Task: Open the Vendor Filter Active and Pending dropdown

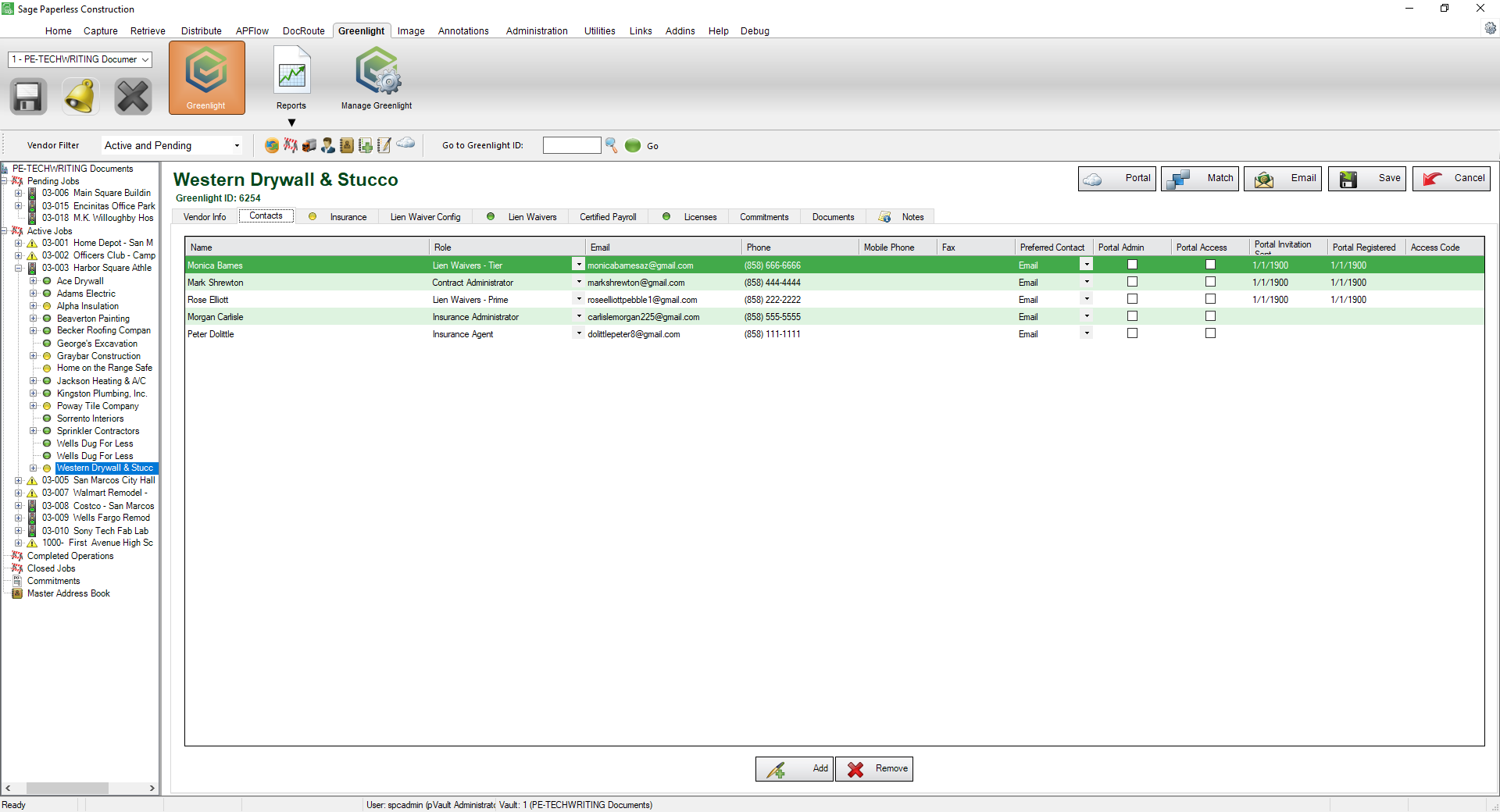Action: [x=172, y=145]
